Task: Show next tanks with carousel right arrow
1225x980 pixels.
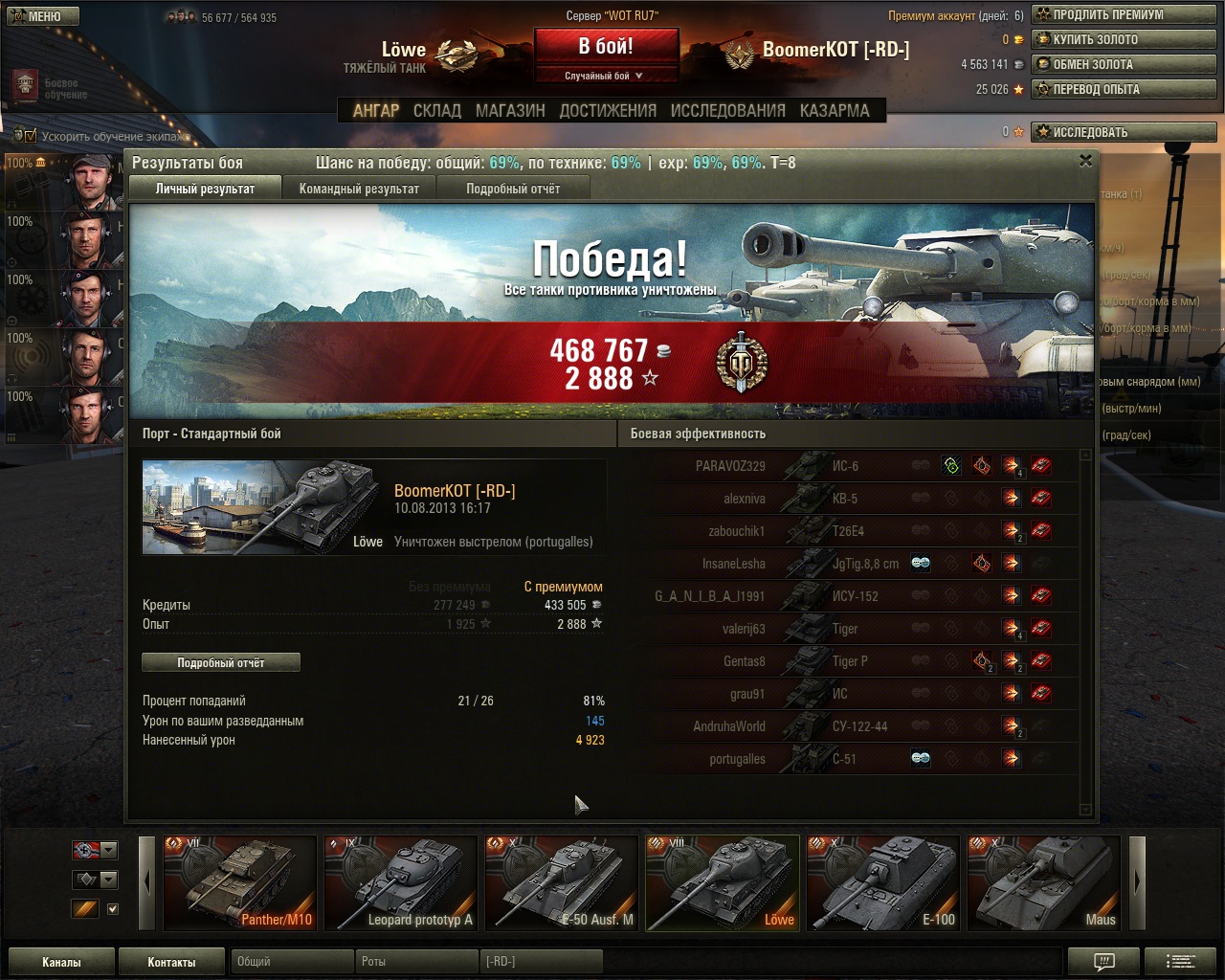Action: pyautogui.click(x=1138, y=881)
